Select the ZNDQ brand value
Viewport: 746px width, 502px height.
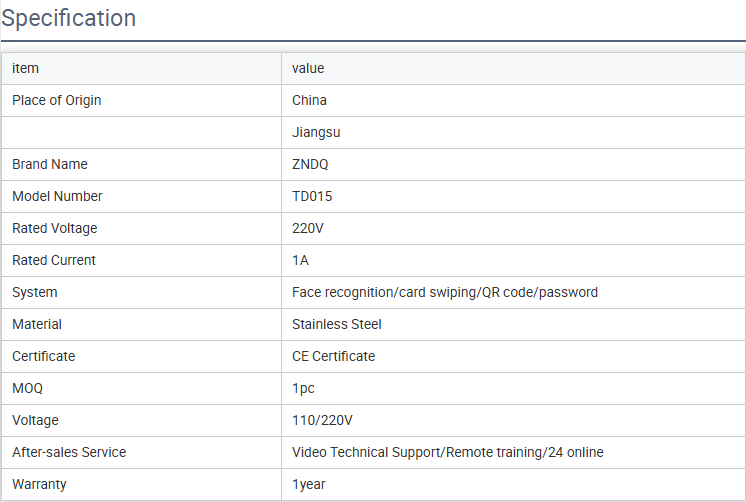(x=310, y=164)
